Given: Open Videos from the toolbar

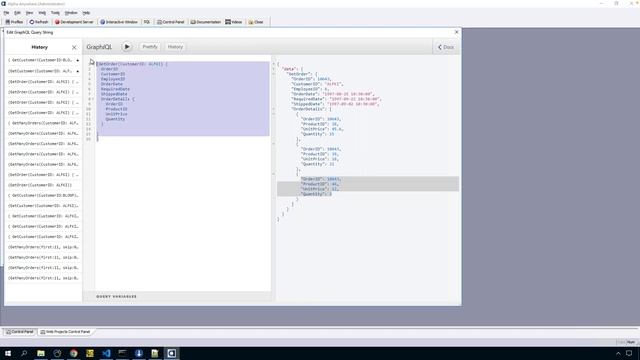Looking at the screenshot, I should click(233, 22).
